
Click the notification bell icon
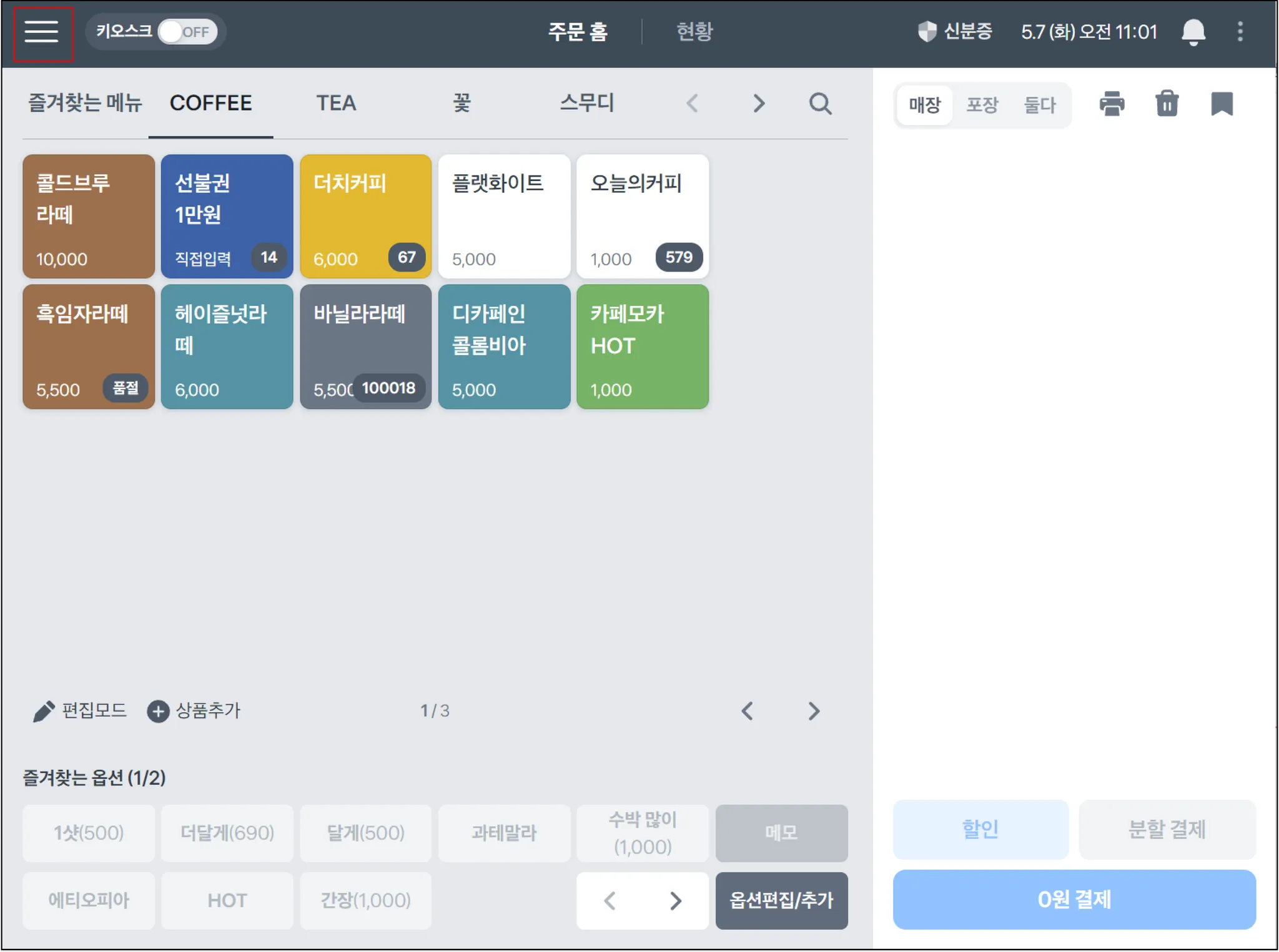(1193, 32)
